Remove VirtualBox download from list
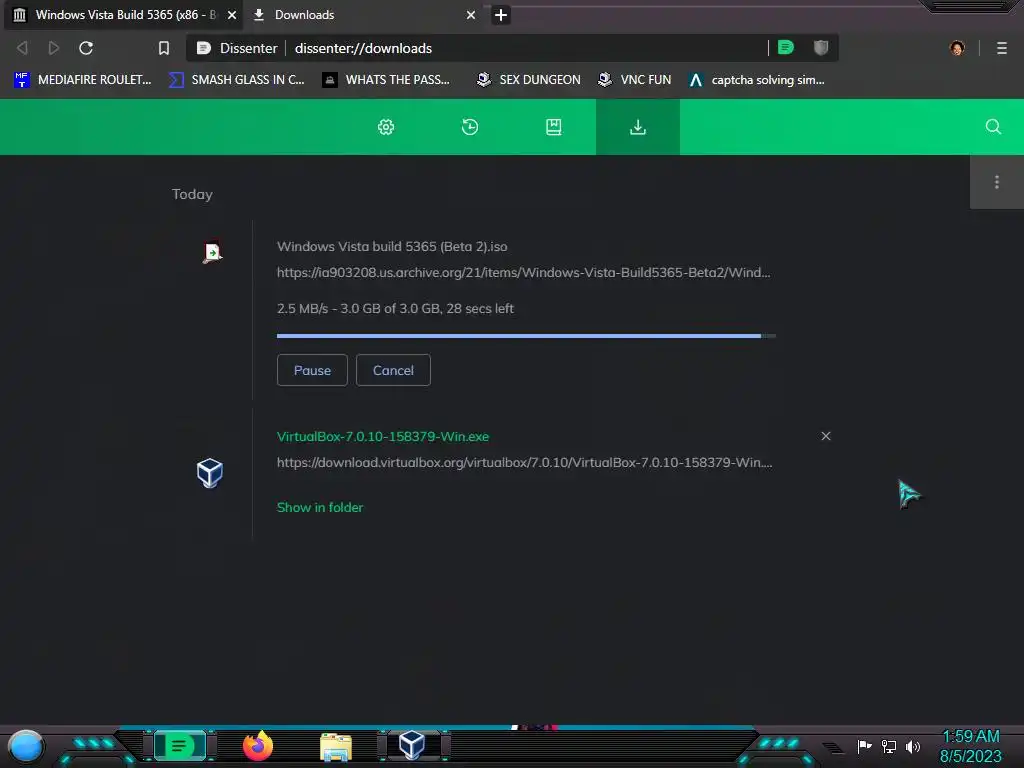 coord(826,436)
